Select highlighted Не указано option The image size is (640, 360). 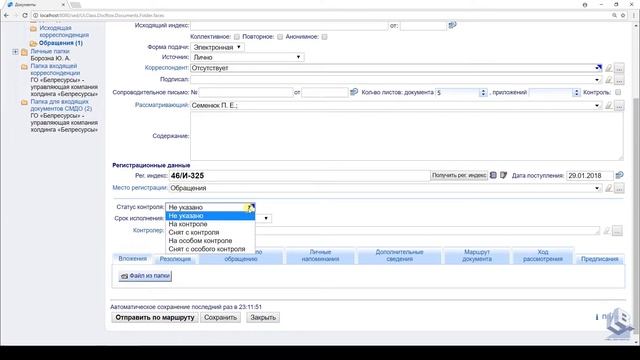[210, 216]
